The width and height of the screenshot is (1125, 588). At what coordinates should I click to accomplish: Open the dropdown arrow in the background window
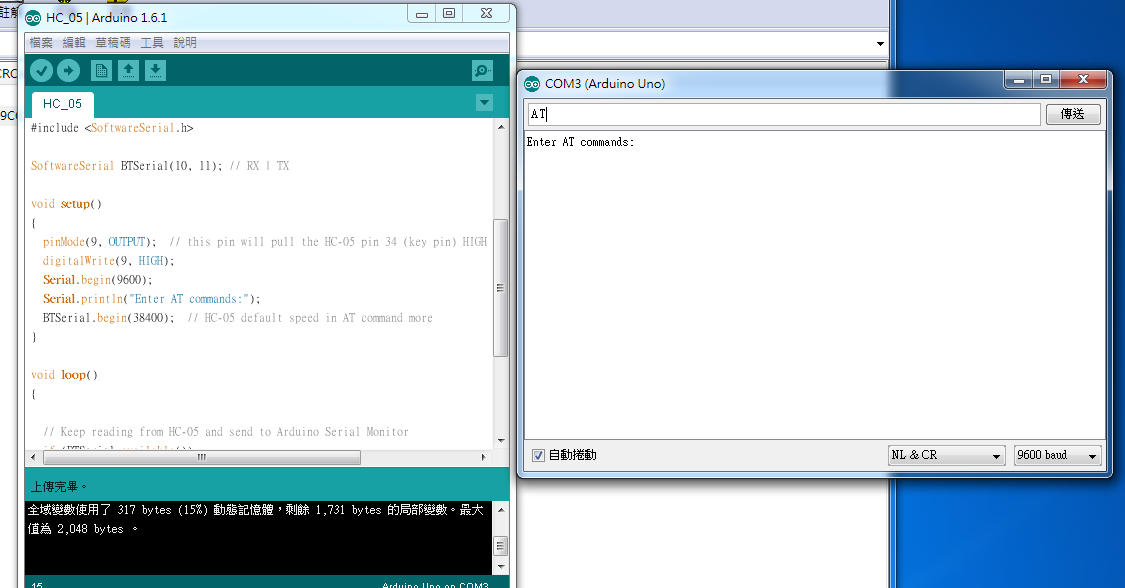[x=880, y=44]
